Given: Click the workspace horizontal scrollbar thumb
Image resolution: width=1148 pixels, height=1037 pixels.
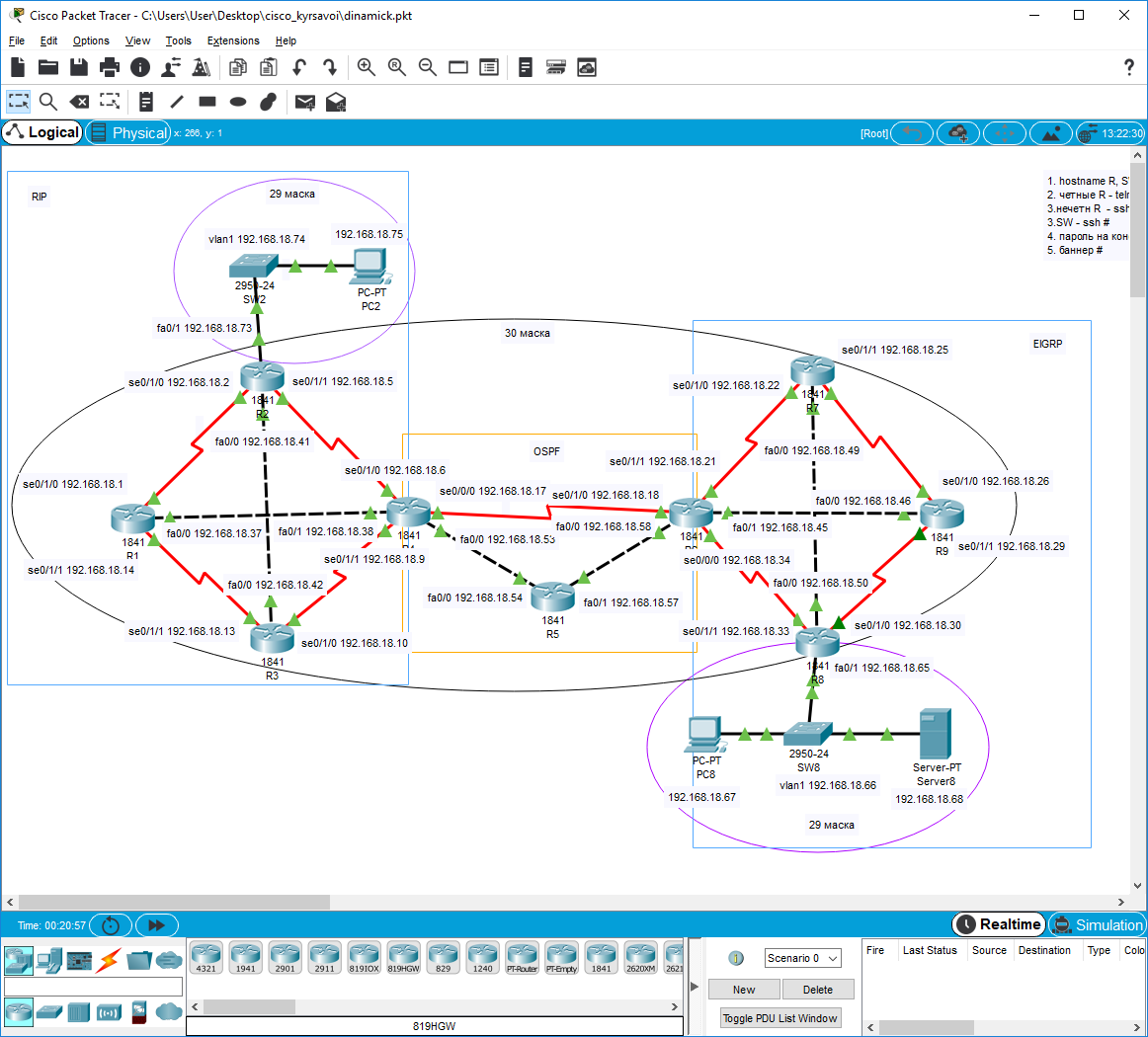Looking at the screenshot, I should coord(174,902).
